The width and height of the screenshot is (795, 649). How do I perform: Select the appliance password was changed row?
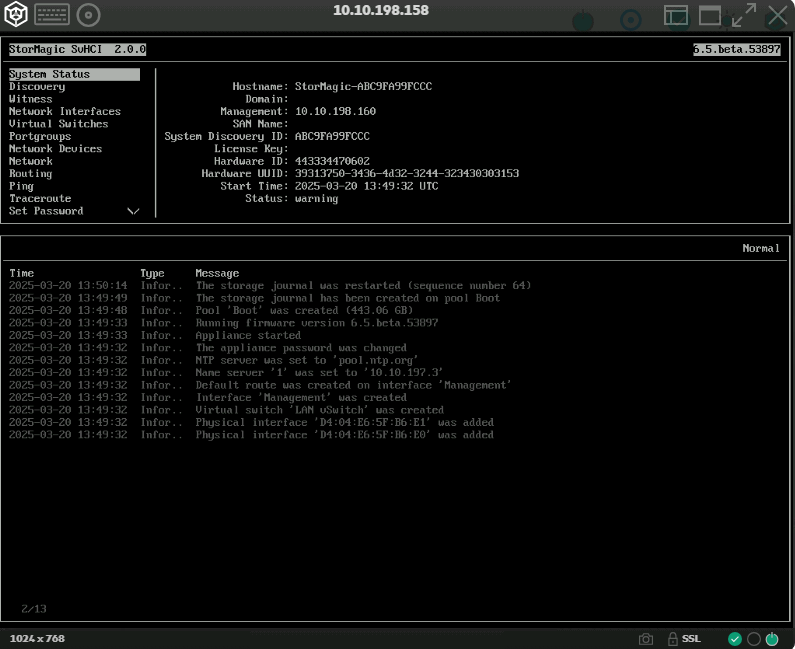coord(208,348)
